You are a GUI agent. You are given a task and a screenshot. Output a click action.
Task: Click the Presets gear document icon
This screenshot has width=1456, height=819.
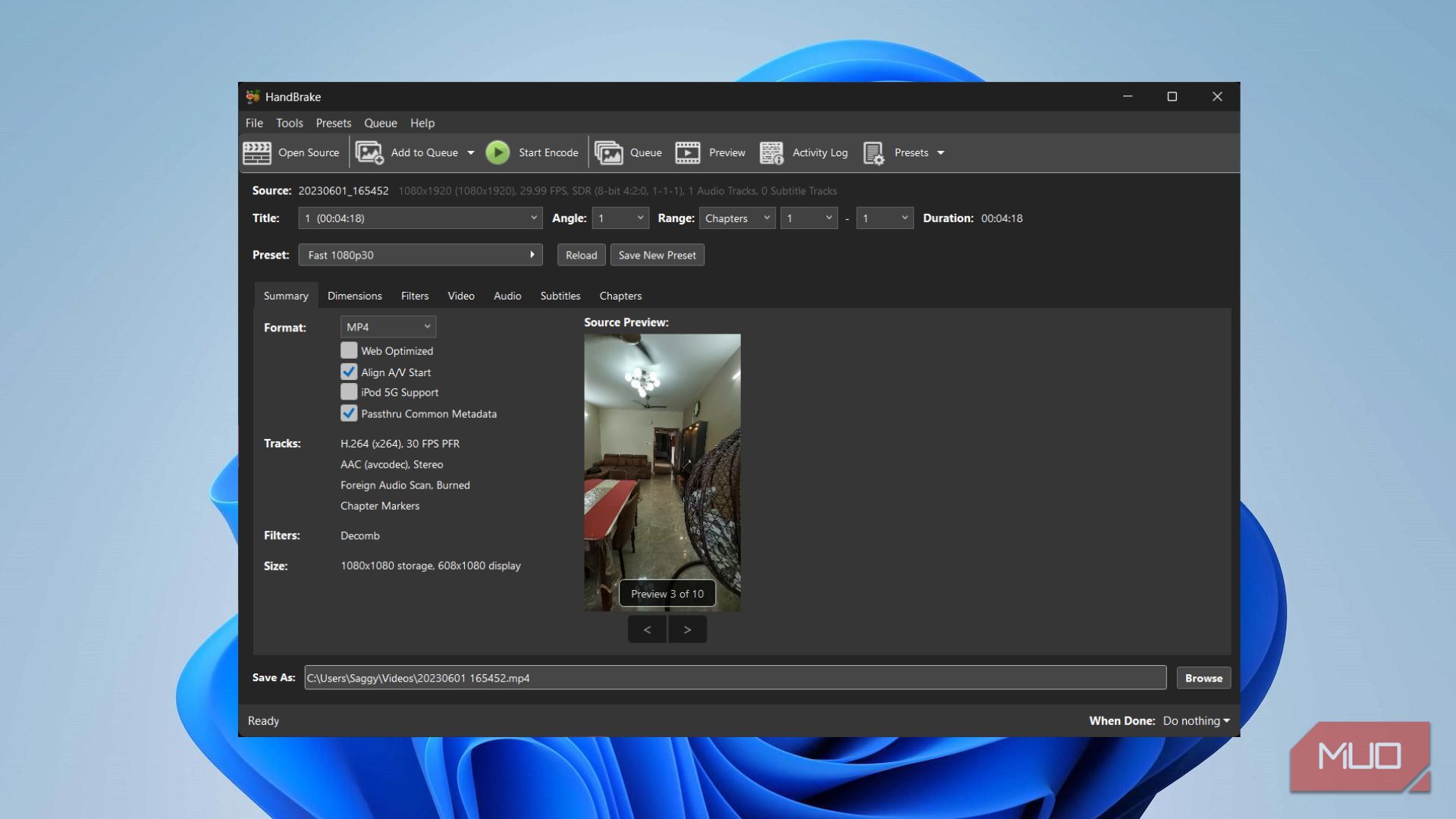[x=874, y=152]
